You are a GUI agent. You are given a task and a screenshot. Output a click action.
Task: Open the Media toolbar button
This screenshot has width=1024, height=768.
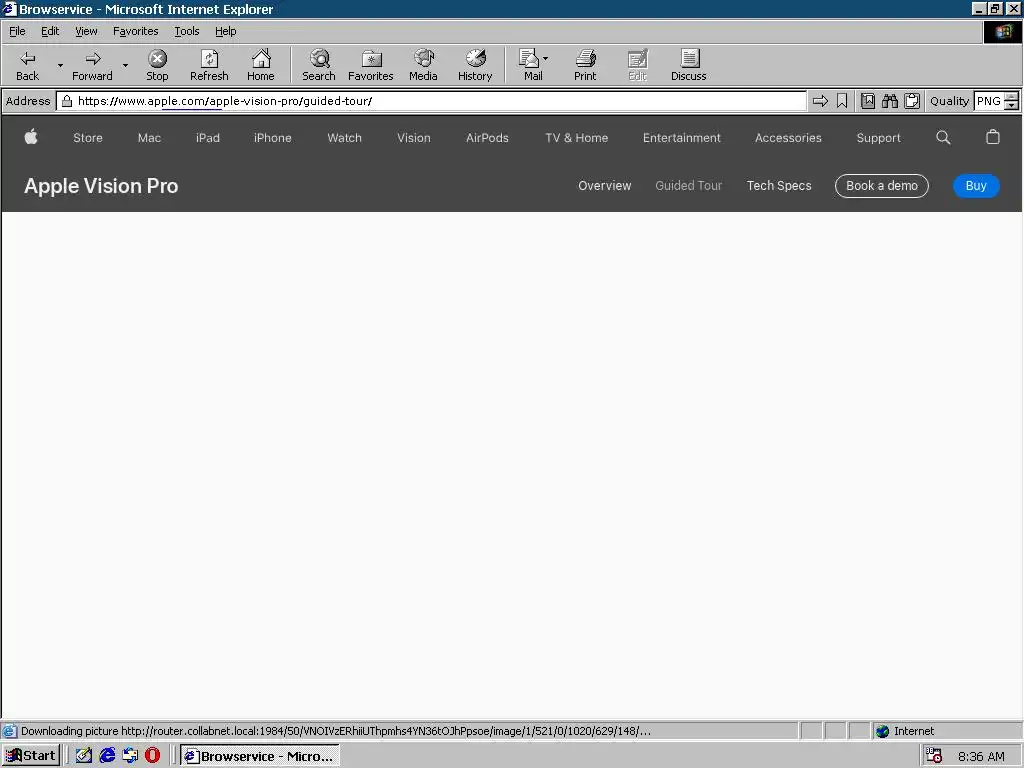pyautogui.click(x=423, y=65)
